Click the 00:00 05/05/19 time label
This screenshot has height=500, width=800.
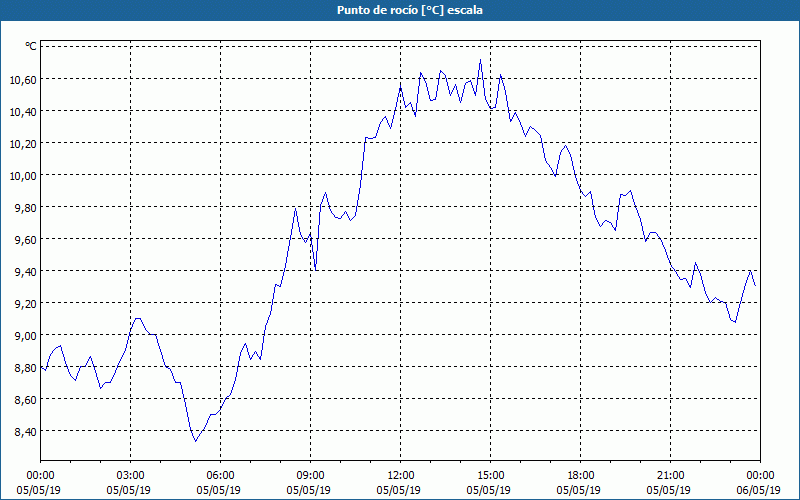tap(39, 483)
